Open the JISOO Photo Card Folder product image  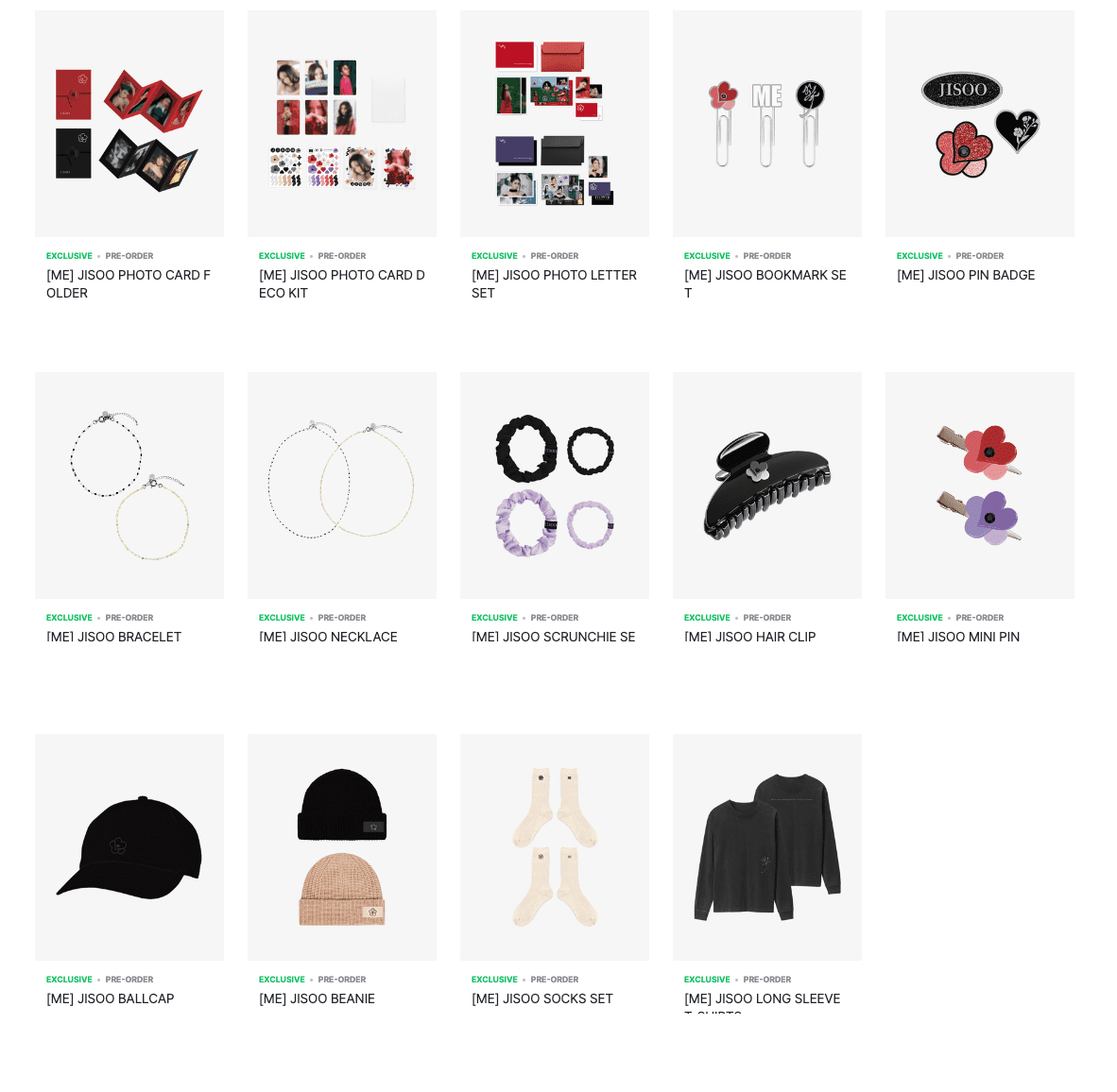(x=129, y=123)
